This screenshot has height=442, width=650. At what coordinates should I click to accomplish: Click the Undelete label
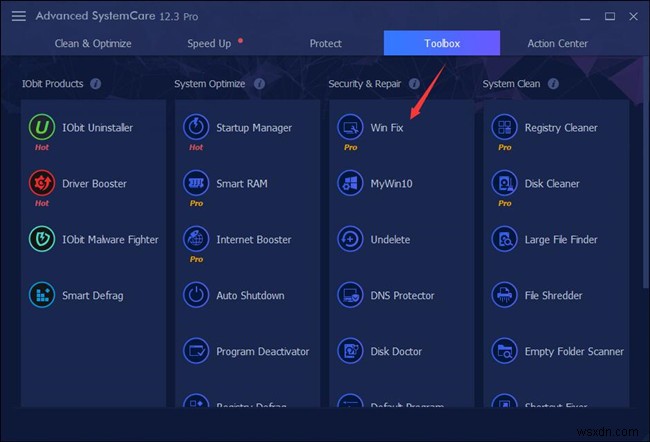click(390, 239)
